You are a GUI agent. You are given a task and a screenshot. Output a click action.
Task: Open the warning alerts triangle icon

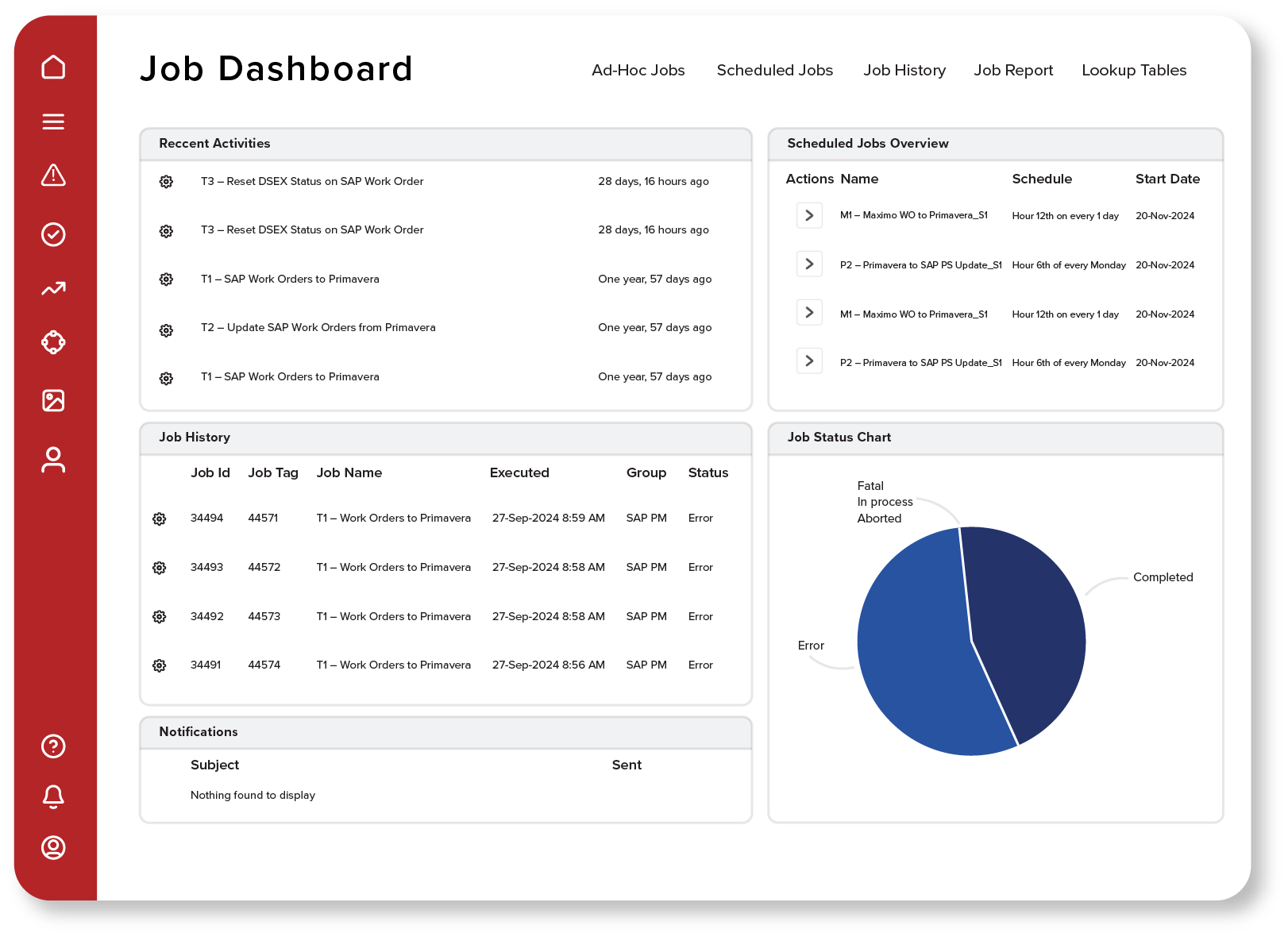(53, 175)
